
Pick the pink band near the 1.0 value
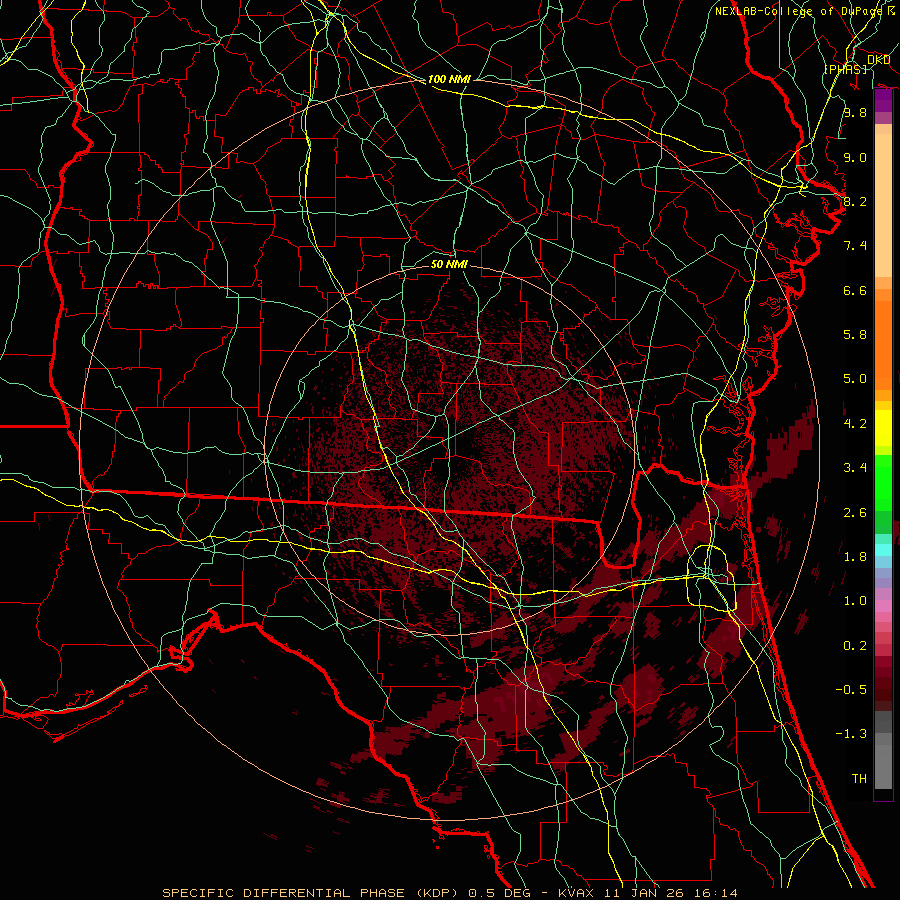click(883, 606)
